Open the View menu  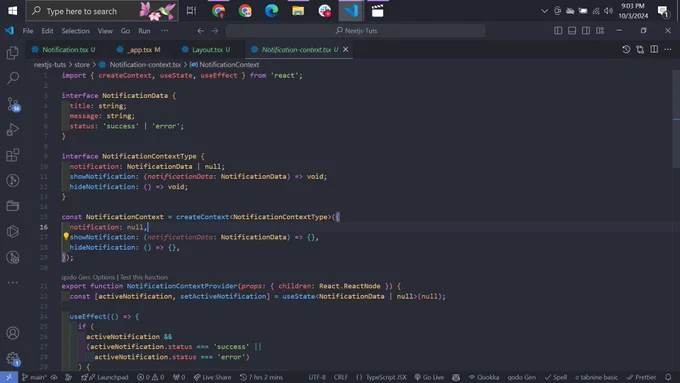105,31
